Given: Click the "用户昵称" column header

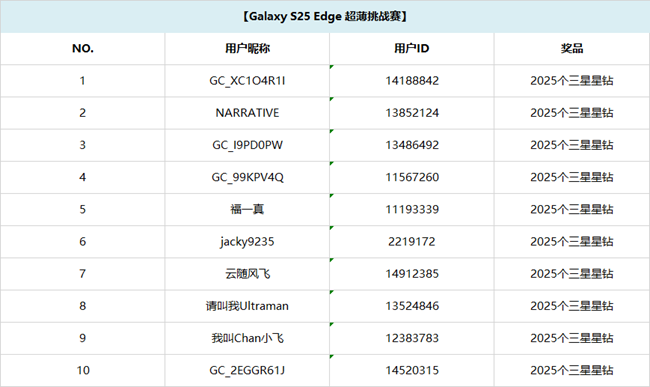Looking at the screenshot, I should point(247,48).
